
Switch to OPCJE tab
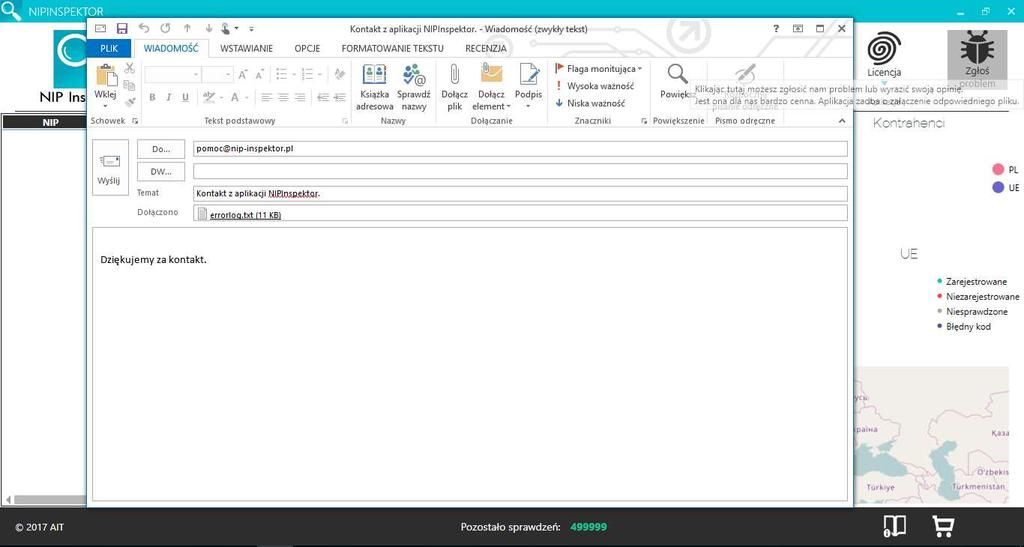(307, 48)
